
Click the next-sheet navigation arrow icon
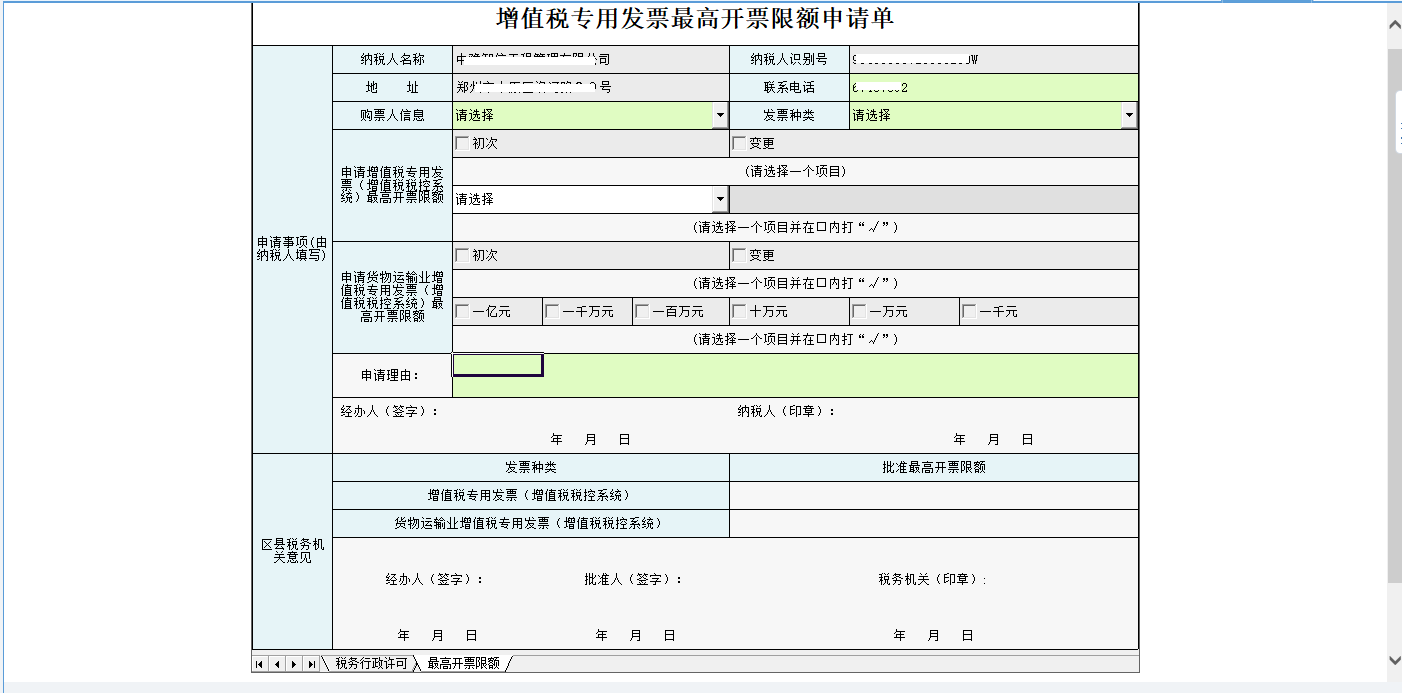point(293,664)
